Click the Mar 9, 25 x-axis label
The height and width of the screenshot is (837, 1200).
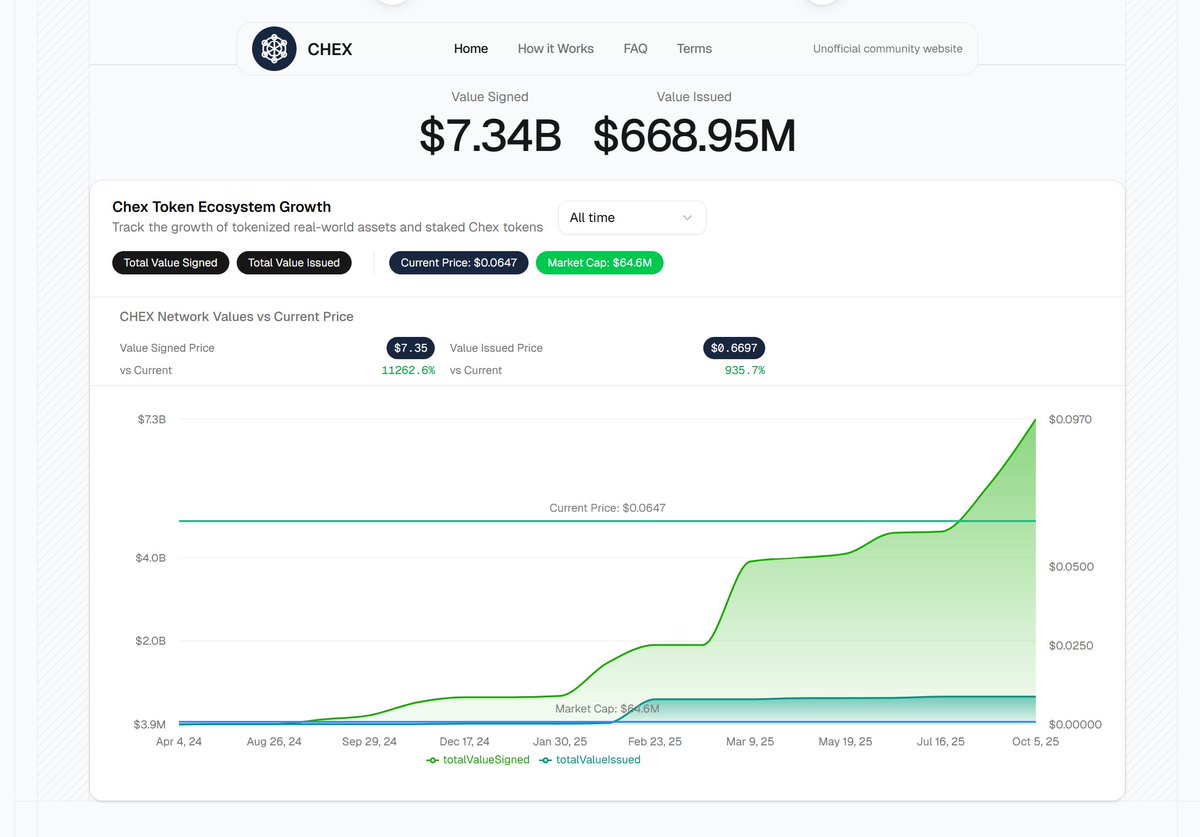point(750,742)
